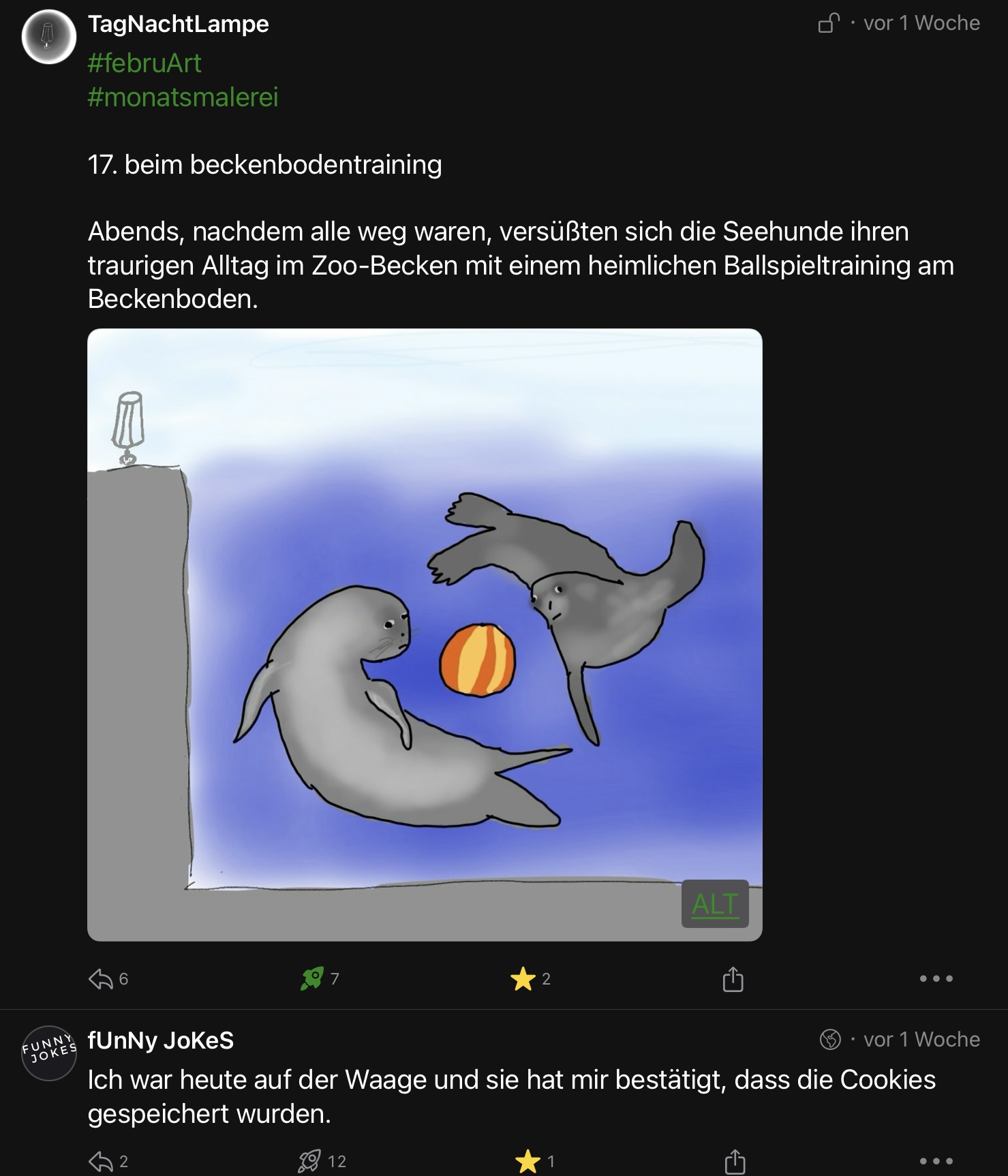The width and height of the screenshot is (1008, 1176).
Task: Open the TagNachtLampe profile name
Action: pos(179,24)
